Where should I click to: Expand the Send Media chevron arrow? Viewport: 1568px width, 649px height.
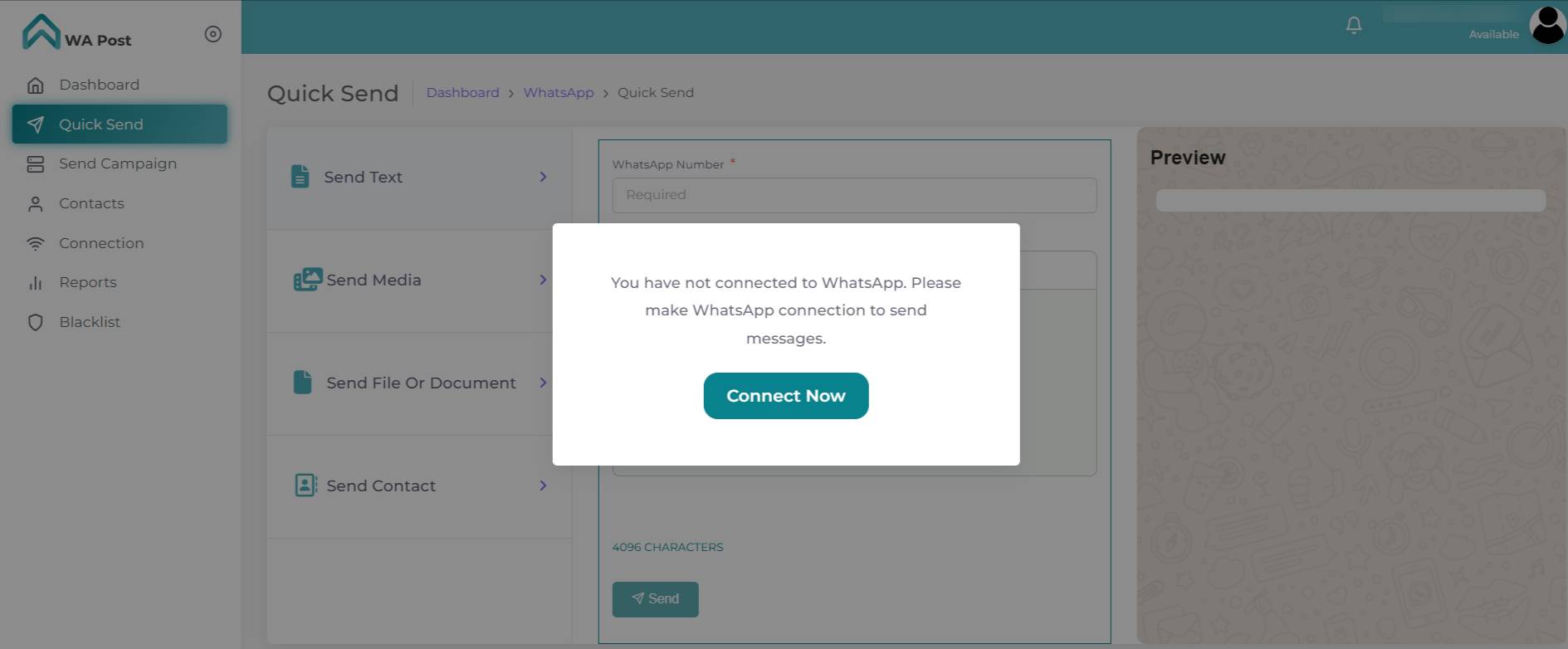tap(543, 280)
